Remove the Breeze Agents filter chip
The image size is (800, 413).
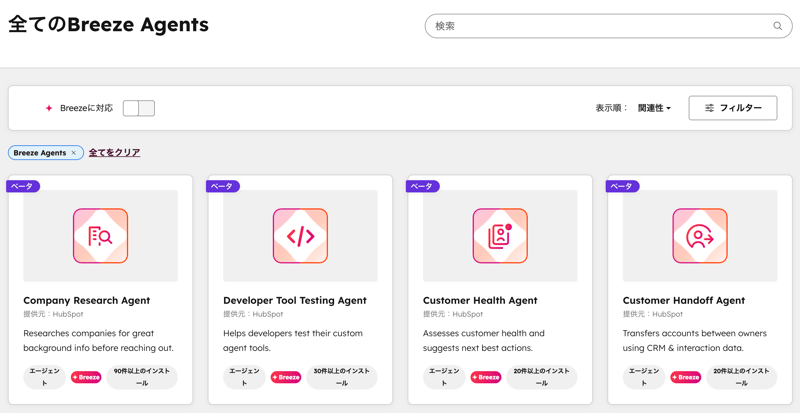[x=73, y=153]
